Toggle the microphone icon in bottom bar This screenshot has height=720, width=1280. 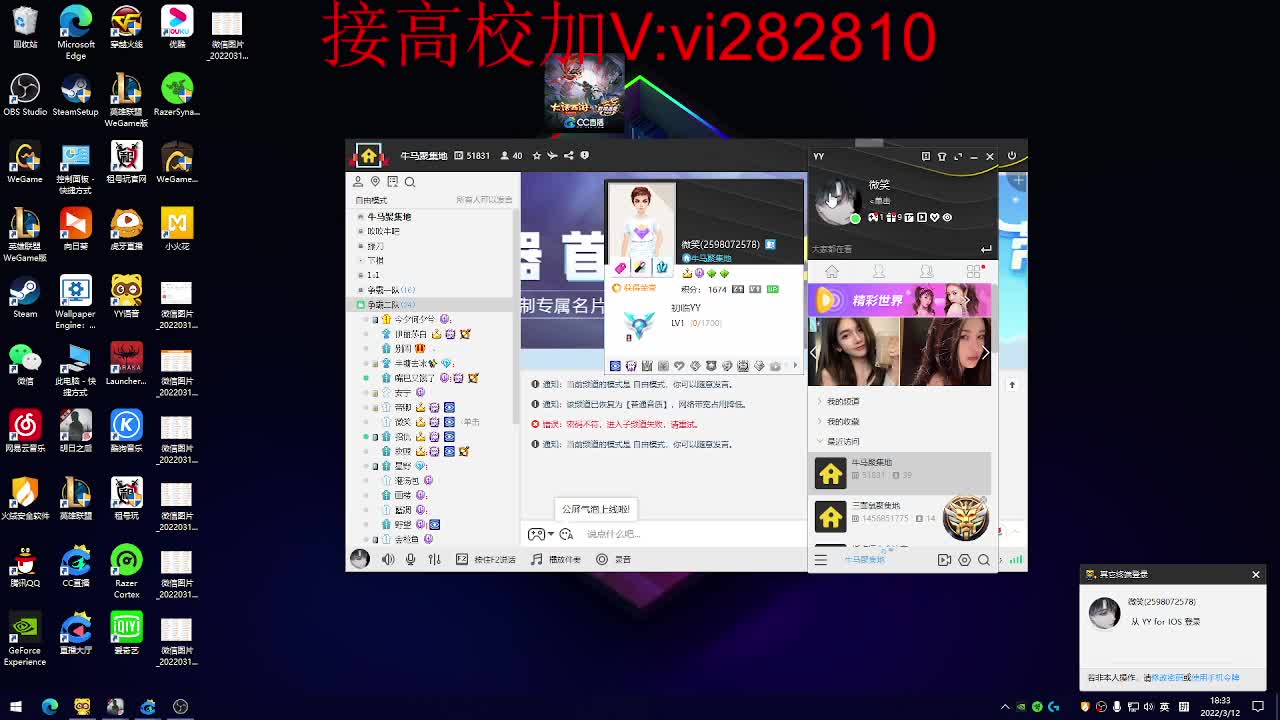[410, 559]
